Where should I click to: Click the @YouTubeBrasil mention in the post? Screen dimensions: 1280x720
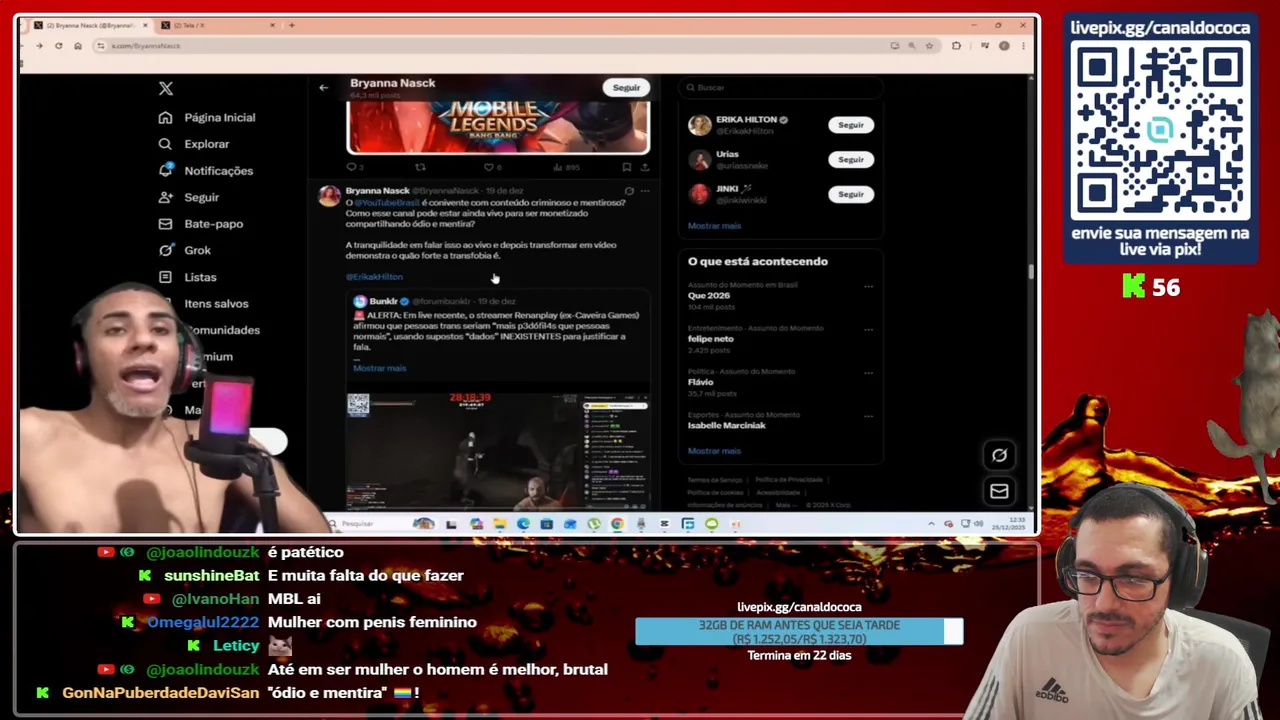387,203
